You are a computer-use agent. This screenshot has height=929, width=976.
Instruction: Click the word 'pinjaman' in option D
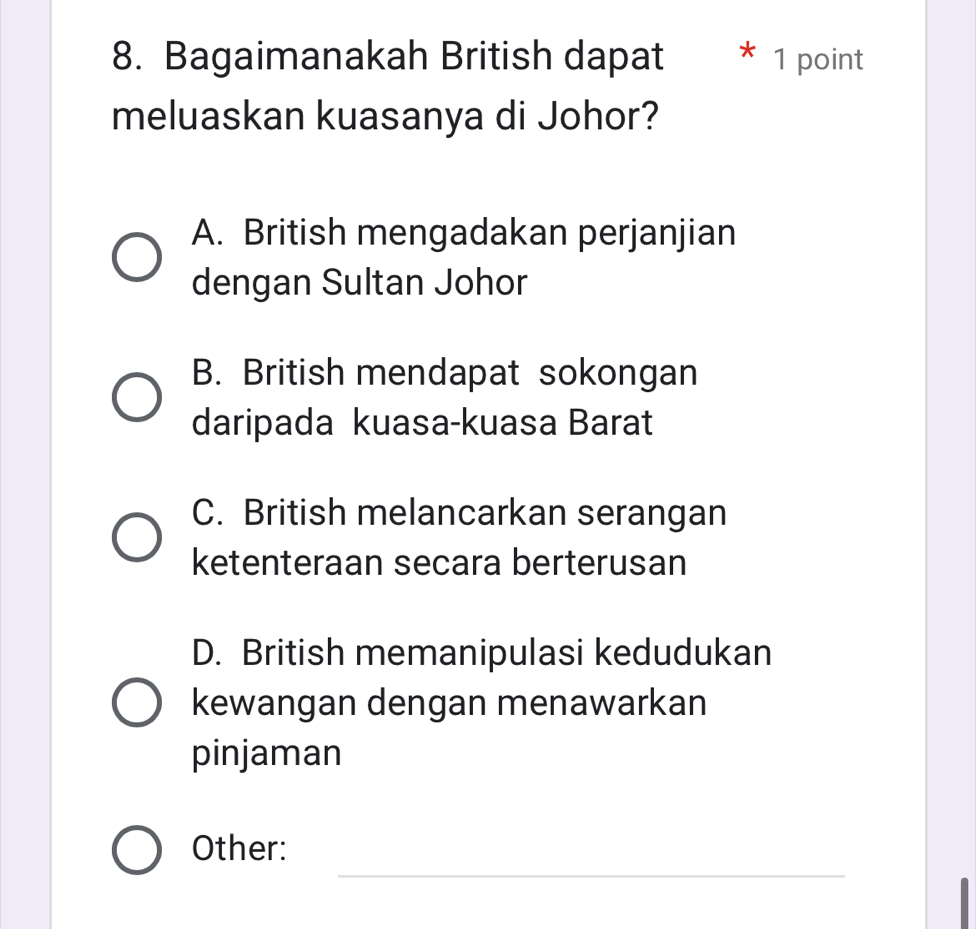coord(266,753)
